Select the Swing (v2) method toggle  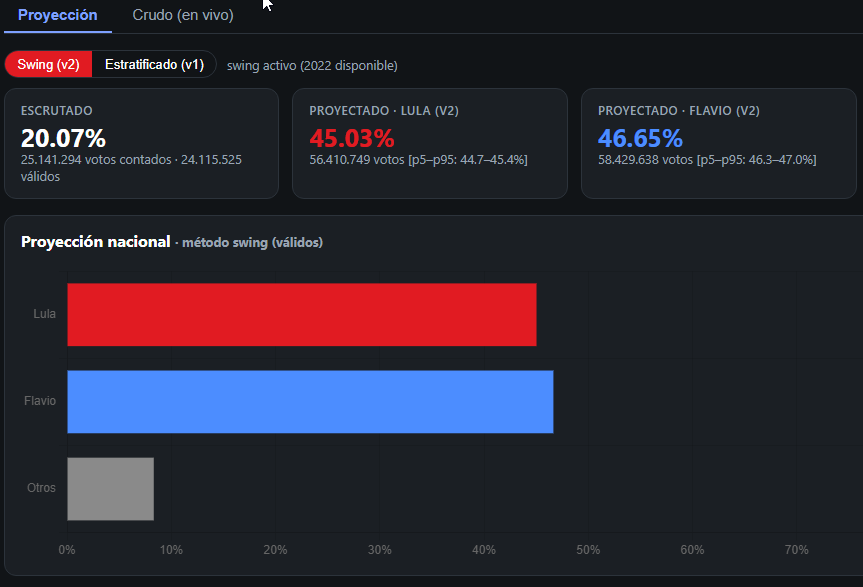pos(48,64)
